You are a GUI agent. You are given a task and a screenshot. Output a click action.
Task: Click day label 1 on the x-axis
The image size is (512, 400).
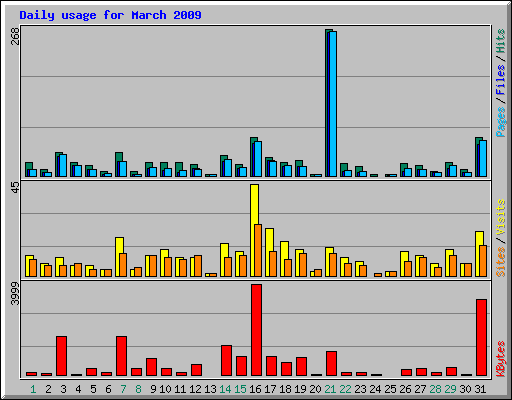point(33,389)
